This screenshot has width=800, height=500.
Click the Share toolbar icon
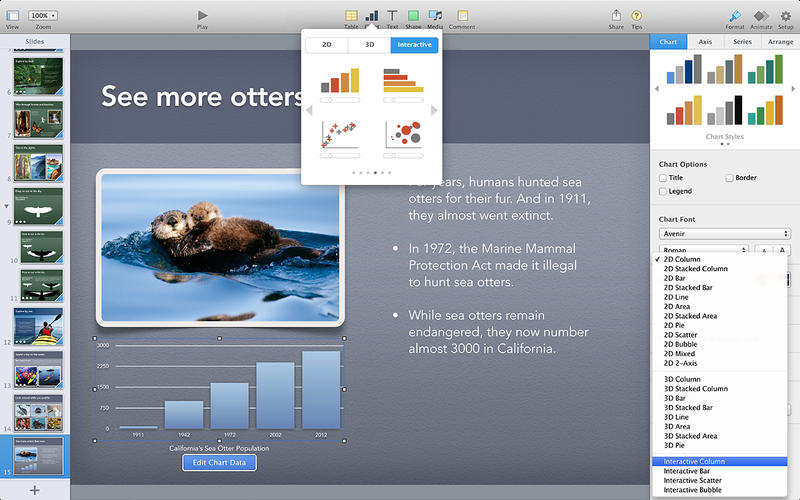point(616,15)
